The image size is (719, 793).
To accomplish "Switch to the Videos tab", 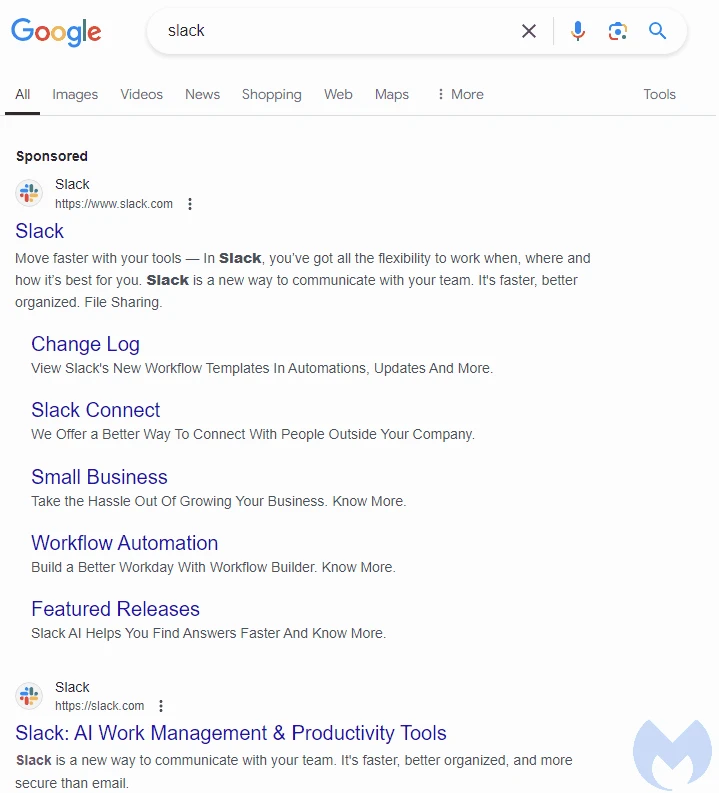I will pyautogui.click(x=142, y=95).
